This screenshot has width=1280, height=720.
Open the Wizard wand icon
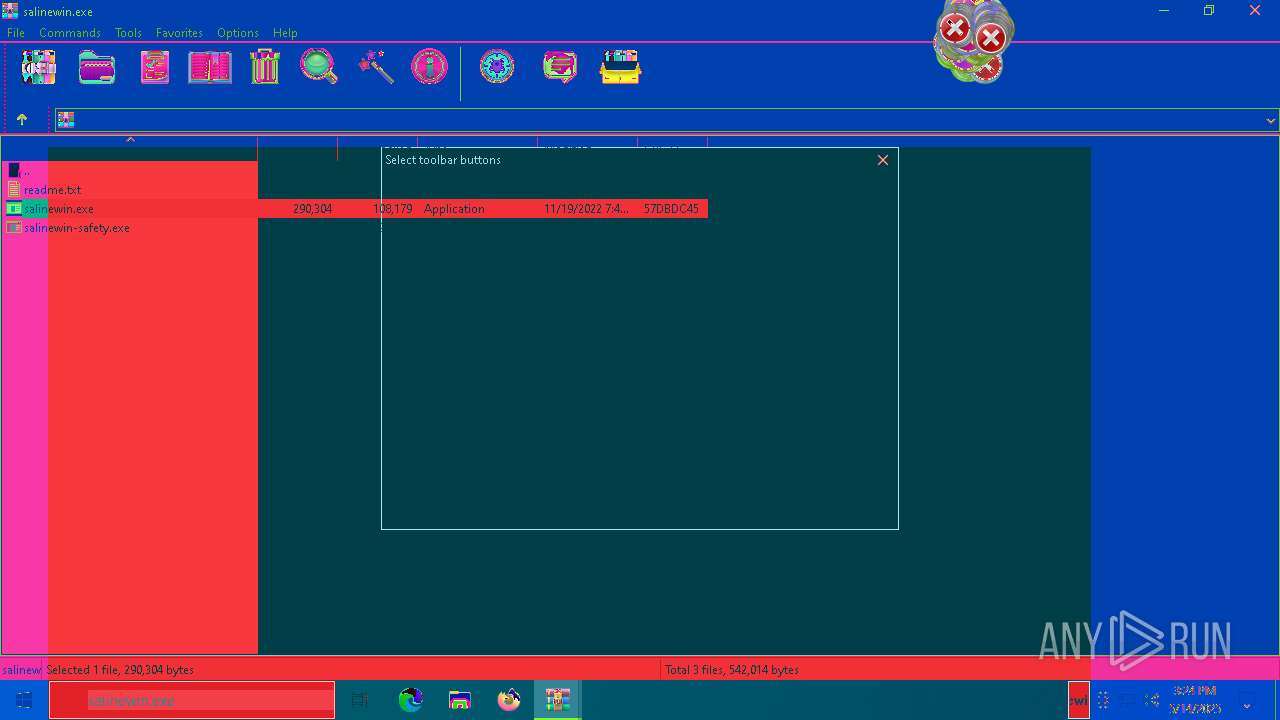(376, 68)
